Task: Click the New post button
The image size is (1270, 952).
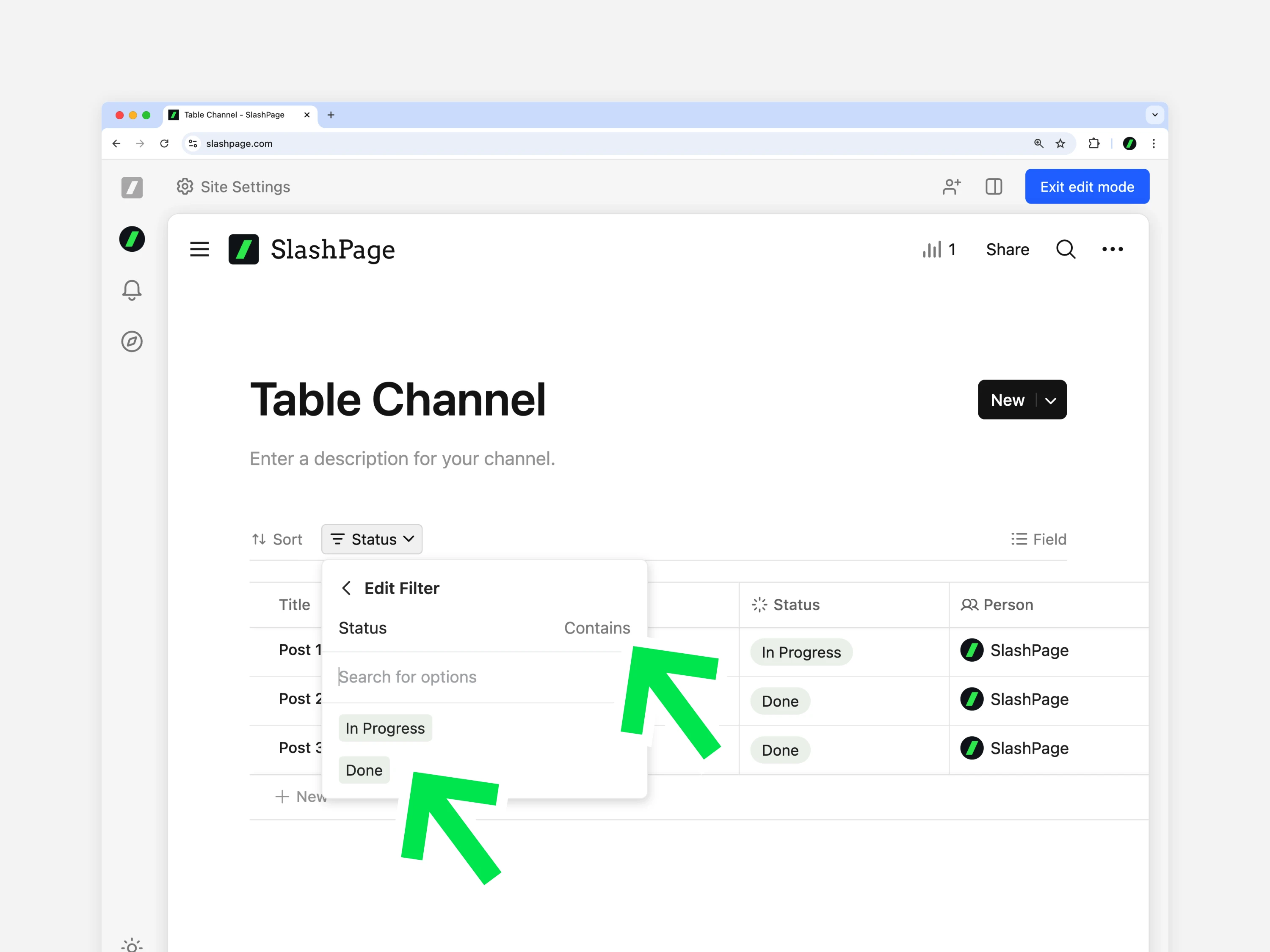Action: tap(1007, 399)
